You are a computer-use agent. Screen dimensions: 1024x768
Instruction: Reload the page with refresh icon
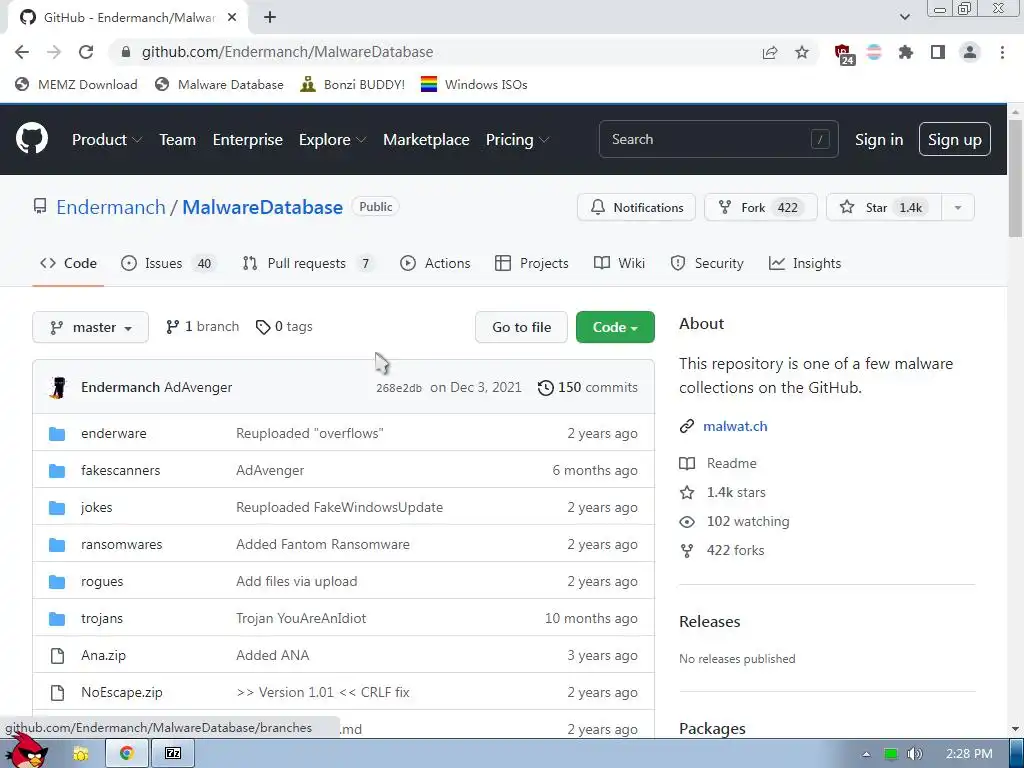click(x=86, y=52)
